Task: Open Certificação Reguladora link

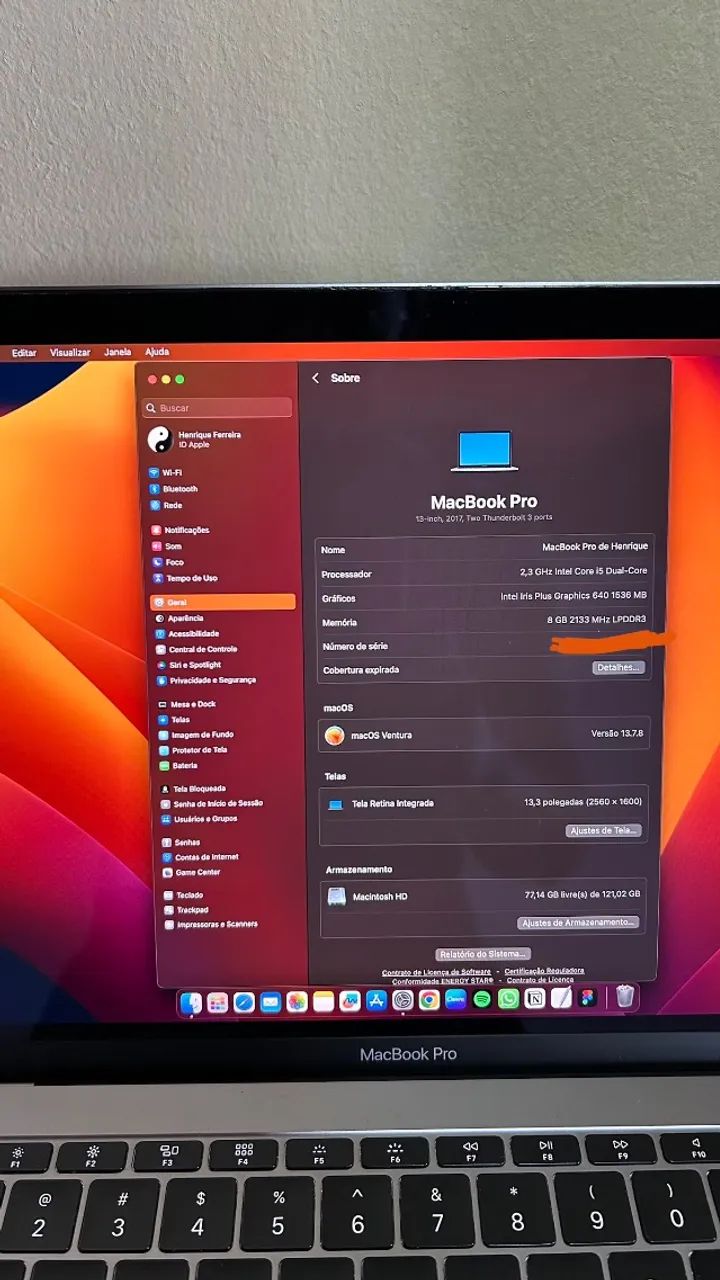Action: pos(544,971)
